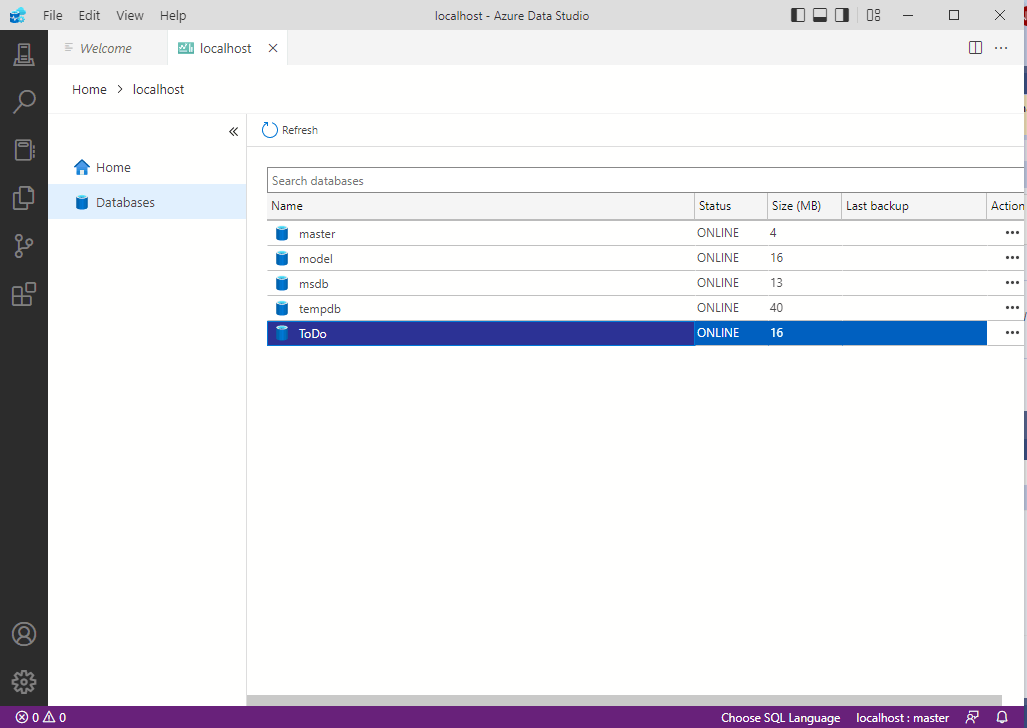Open the Accounts icon
Screen dimensions: 1027x728
(23, 634)
